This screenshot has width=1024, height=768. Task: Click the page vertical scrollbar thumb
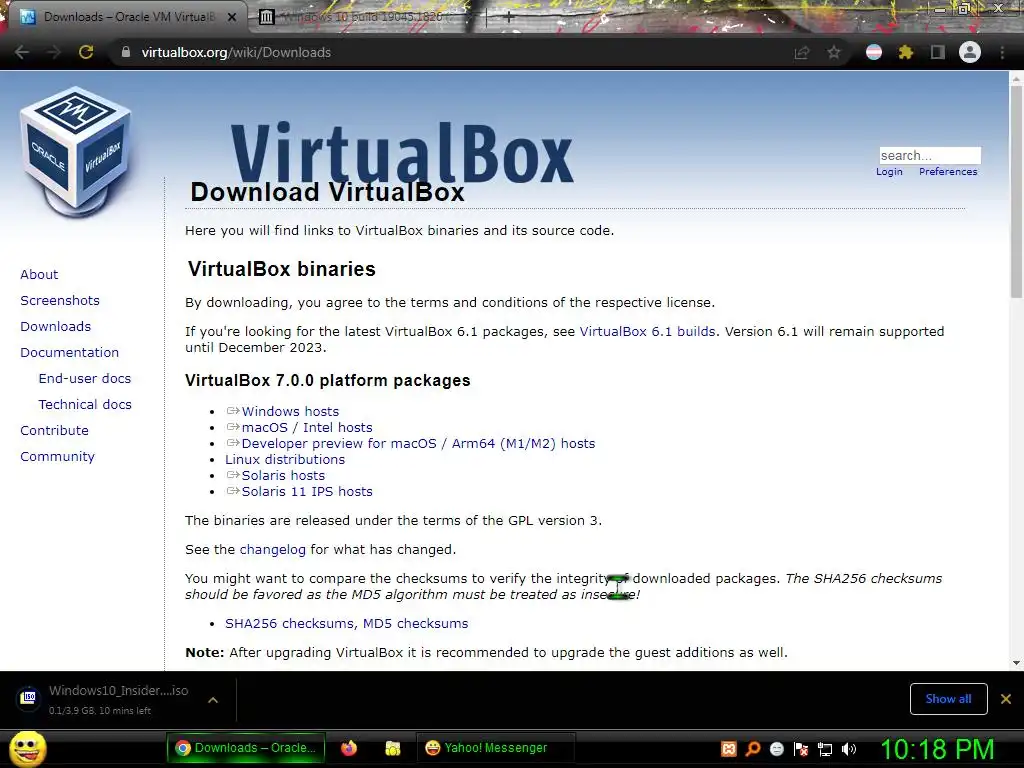(1016, 191)
